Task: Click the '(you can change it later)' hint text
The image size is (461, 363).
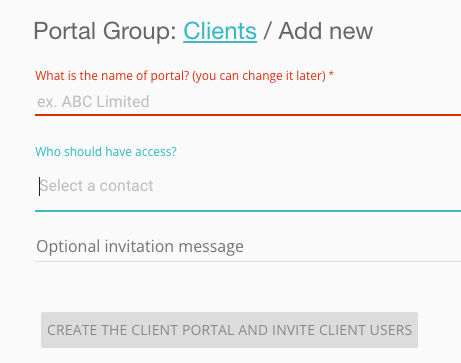Action: pyautogui.click(x=259, y=76)
